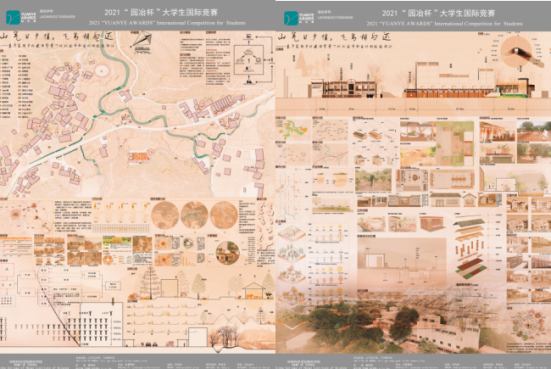Click the Yuanye Awards logo on left poster
The width and height of the screenshot is (551, 369).
point(21,17)
